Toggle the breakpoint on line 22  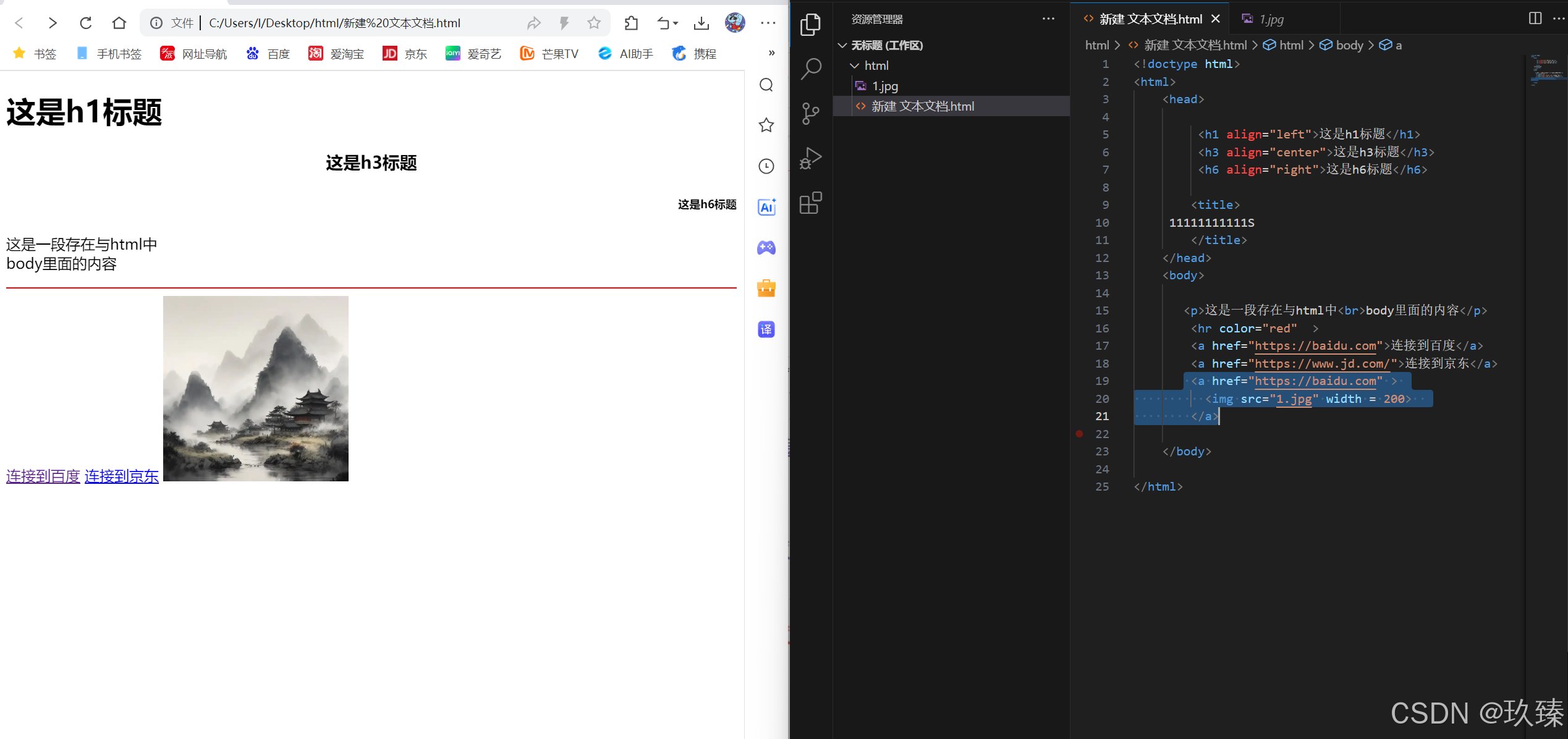(1079, 434)
